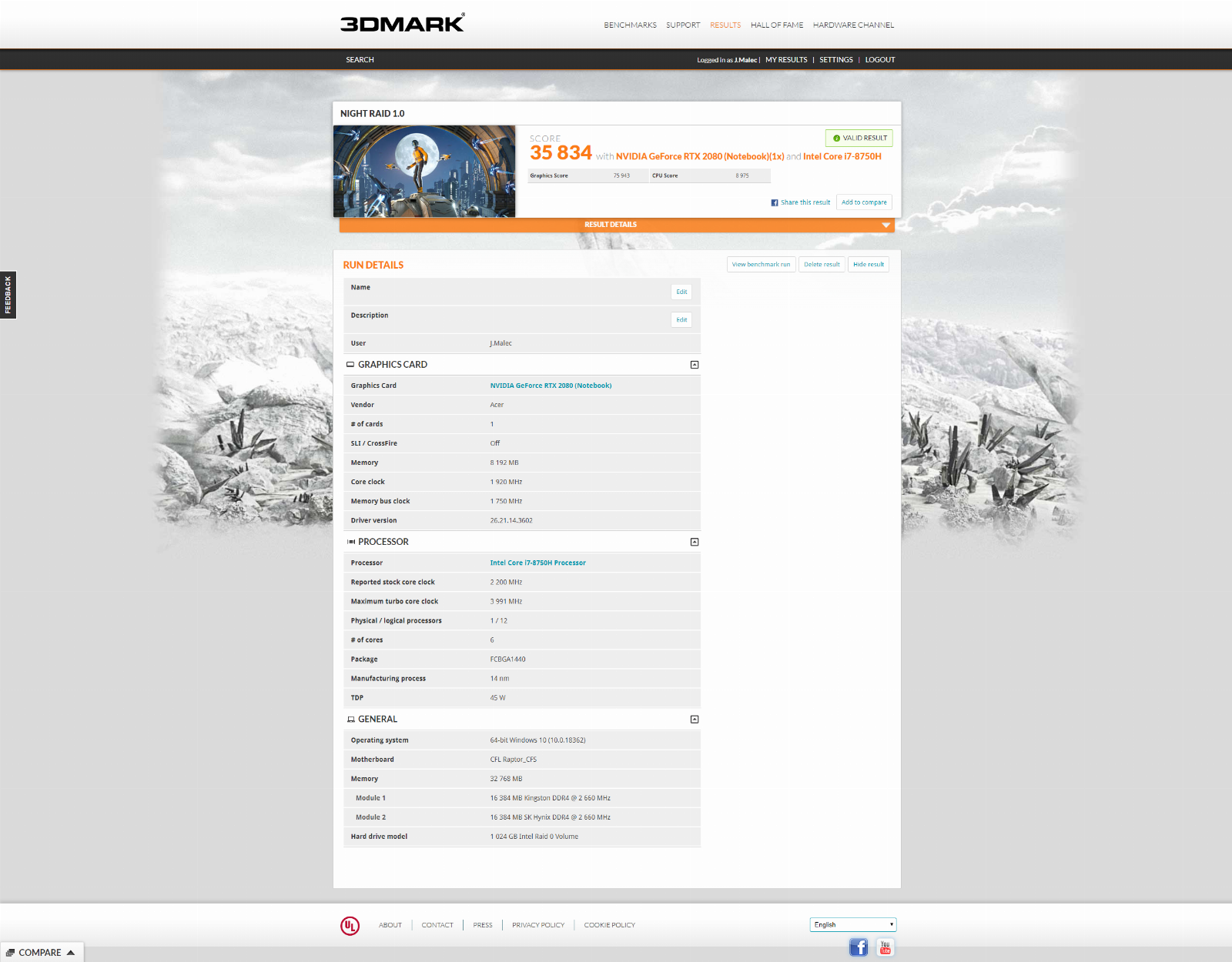Open the English language dropdown
Image resolution: width=1232 pixels, height=962 pixels.
click(853, 925)
